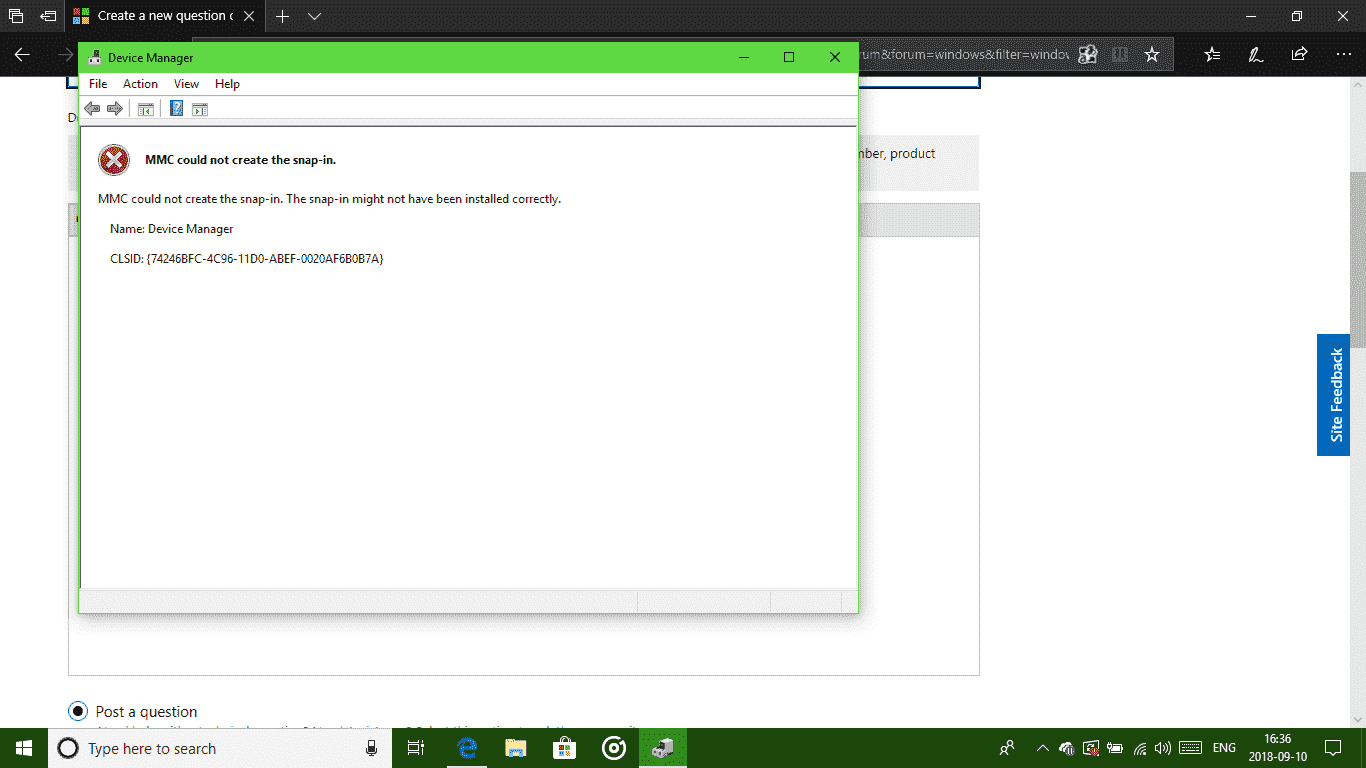Click Edge 'Set these tabs aside' icon
The image size is (1366, 768).
click(48, 16)
